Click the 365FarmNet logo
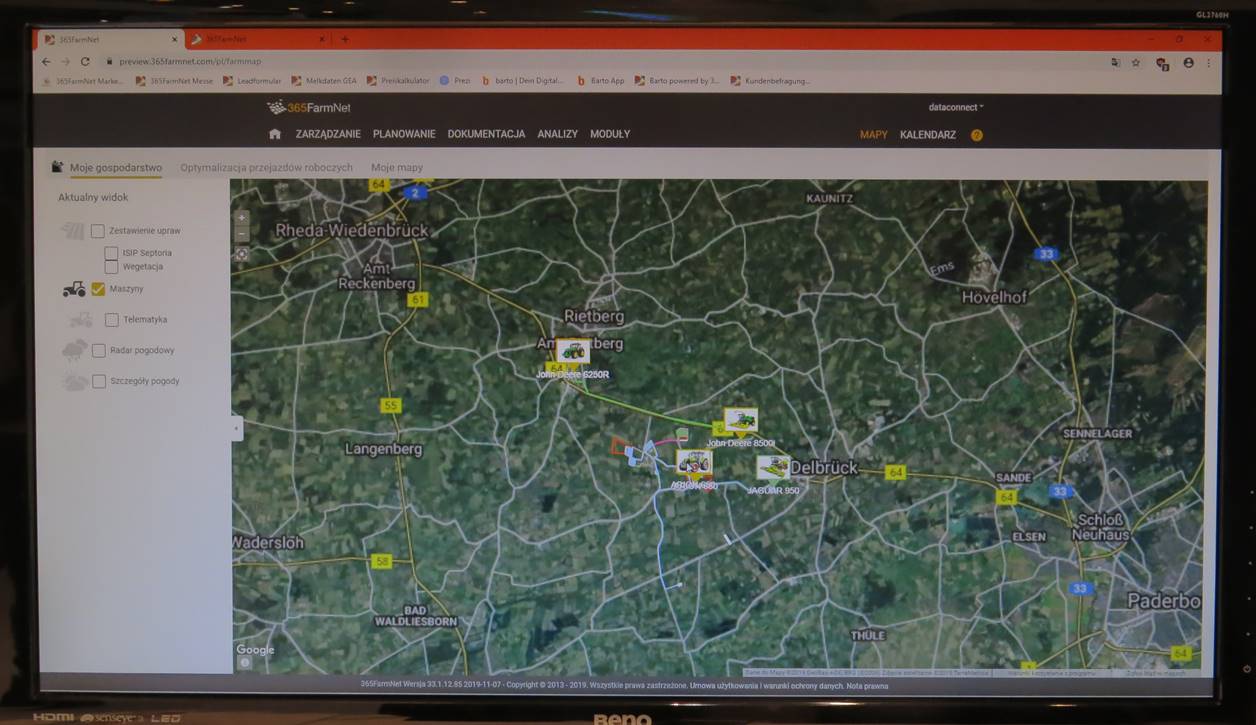 [309, 108]
